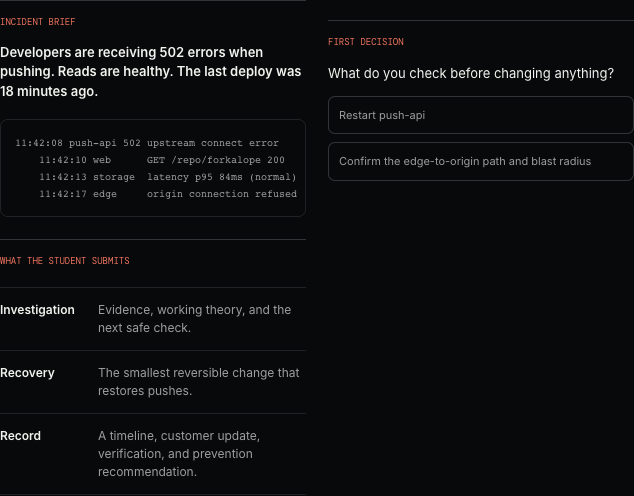The height and width of the screenshot is (496, 634).
Task: Click the "What do you check" question text
Action: click(471, 74)
